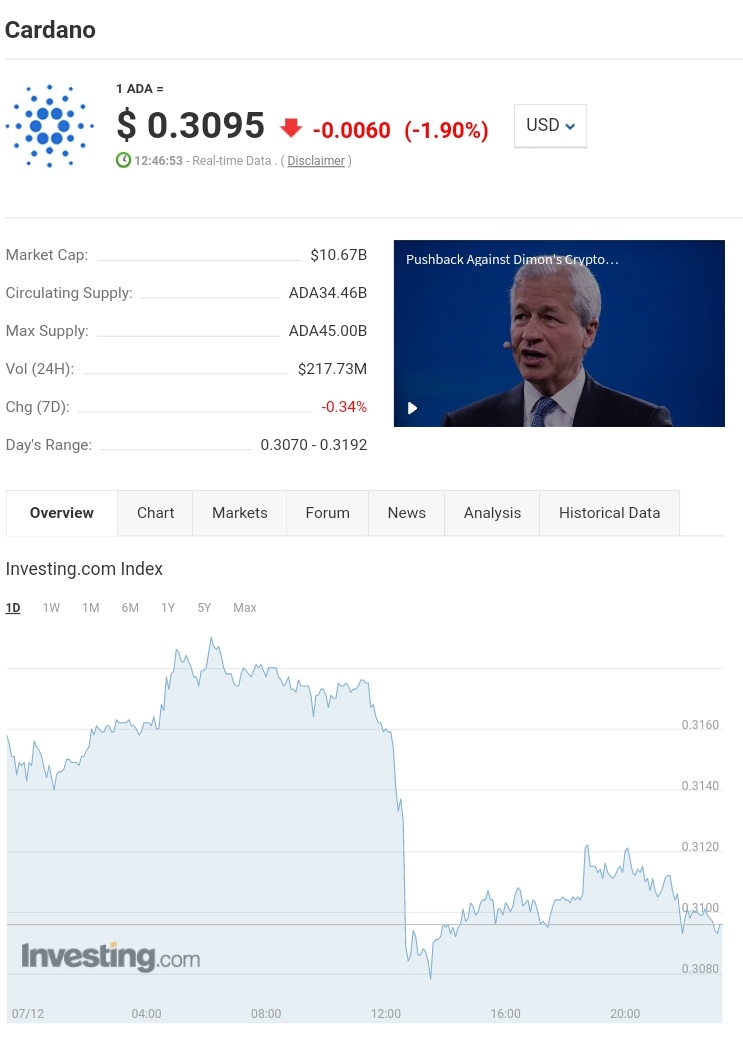Select the Max chart timeframe
743x1053 pixels.
point(245,608)
